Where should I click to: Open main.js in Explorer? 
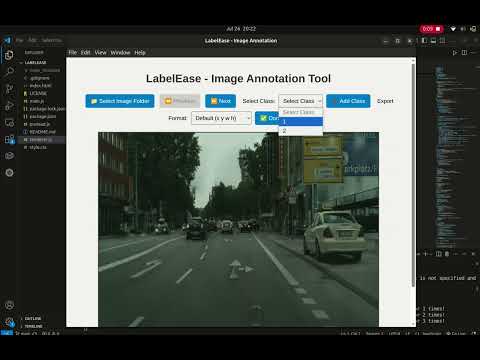pyautogui.click(x=37, y=101)
